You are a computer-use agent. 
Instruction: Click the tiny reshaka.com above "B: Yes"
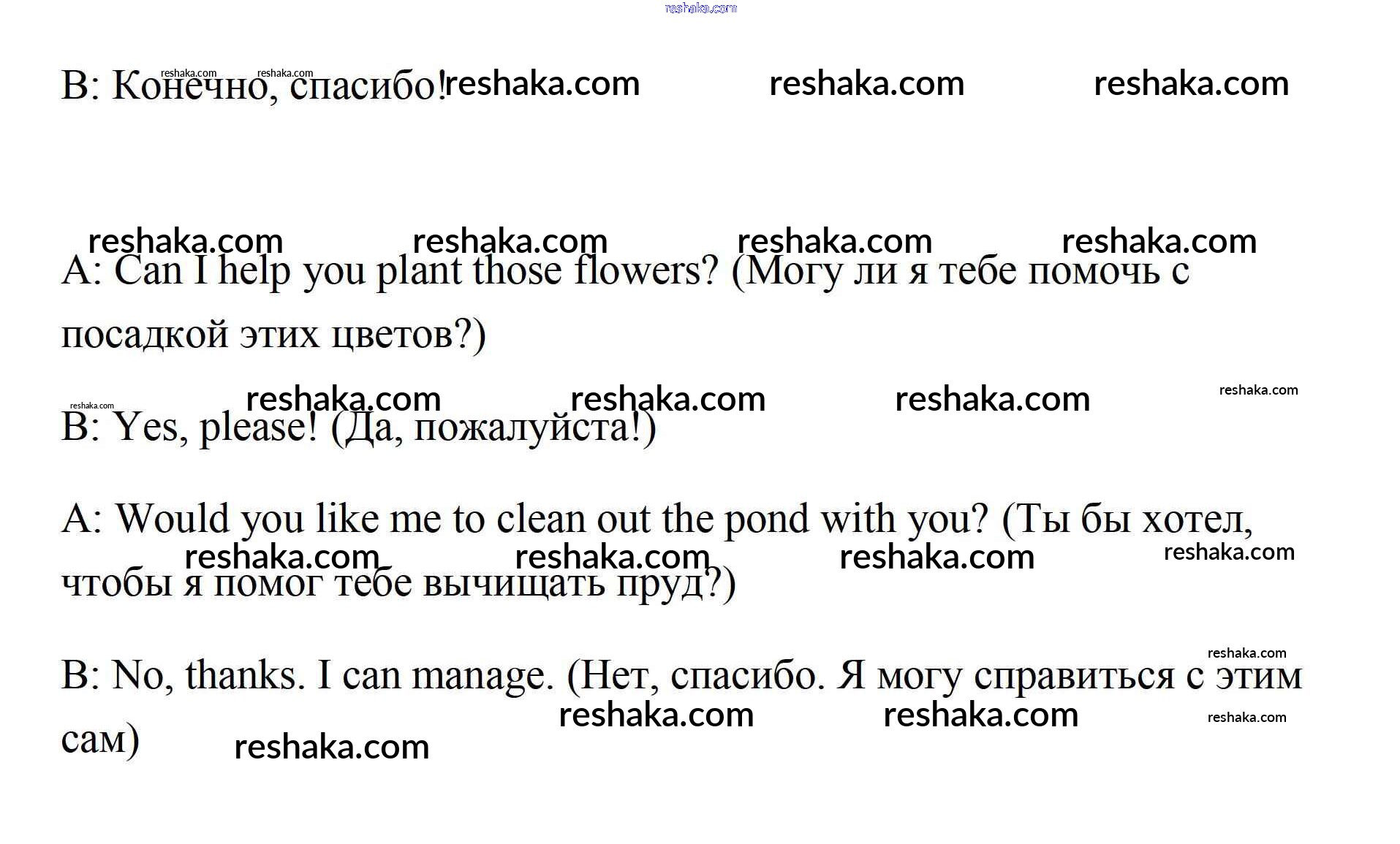(x=92, y=406)
